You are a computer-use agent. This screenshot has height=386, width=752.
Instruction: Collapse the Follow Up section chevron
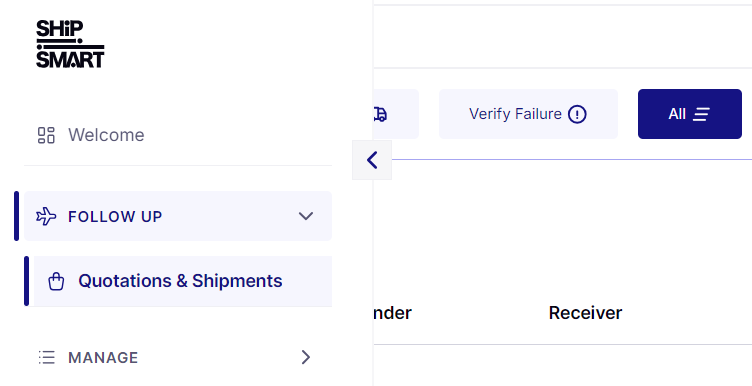pos(306,216)
